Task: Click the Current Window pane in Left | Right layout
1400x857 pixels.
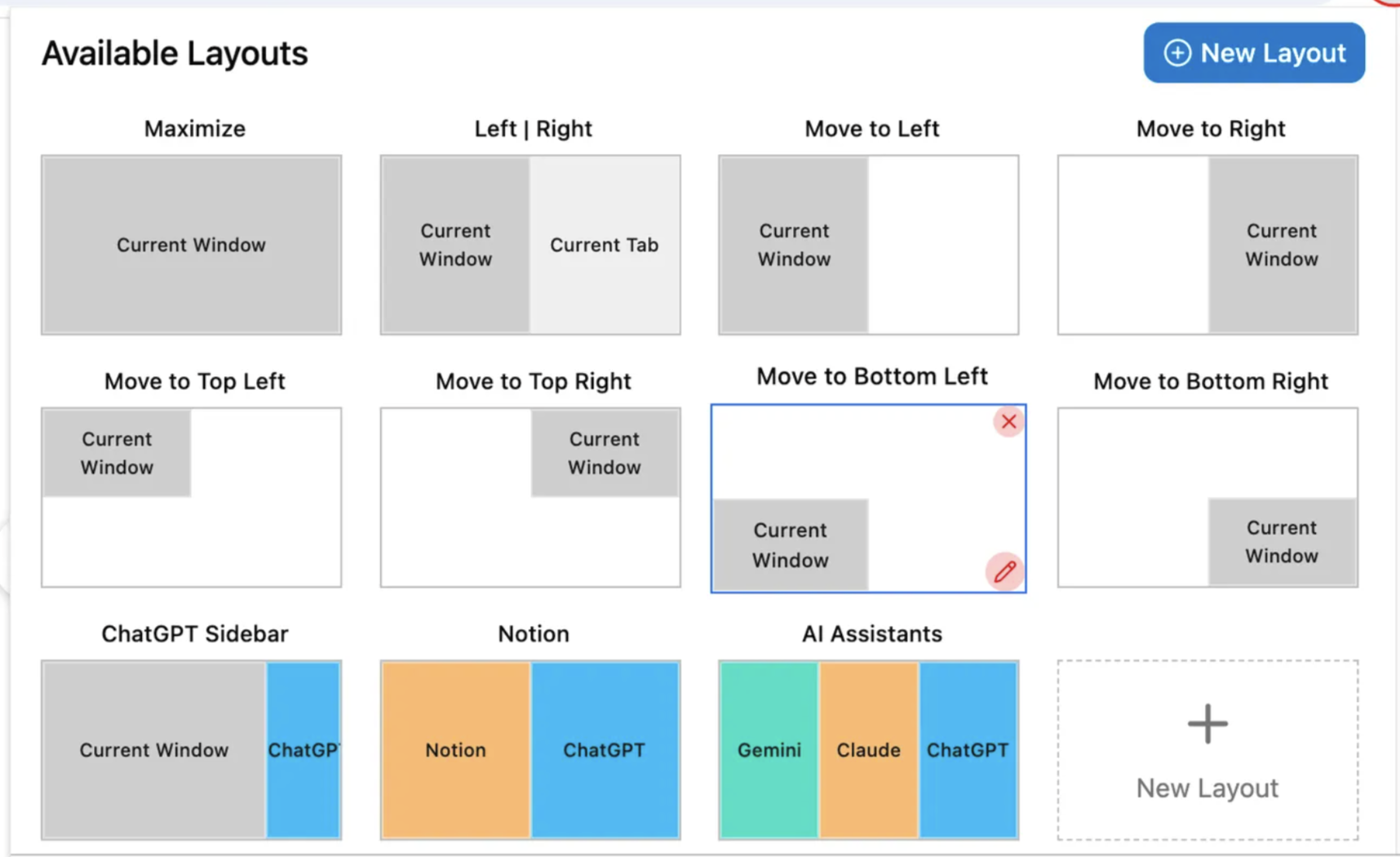Action: (455, 245)
